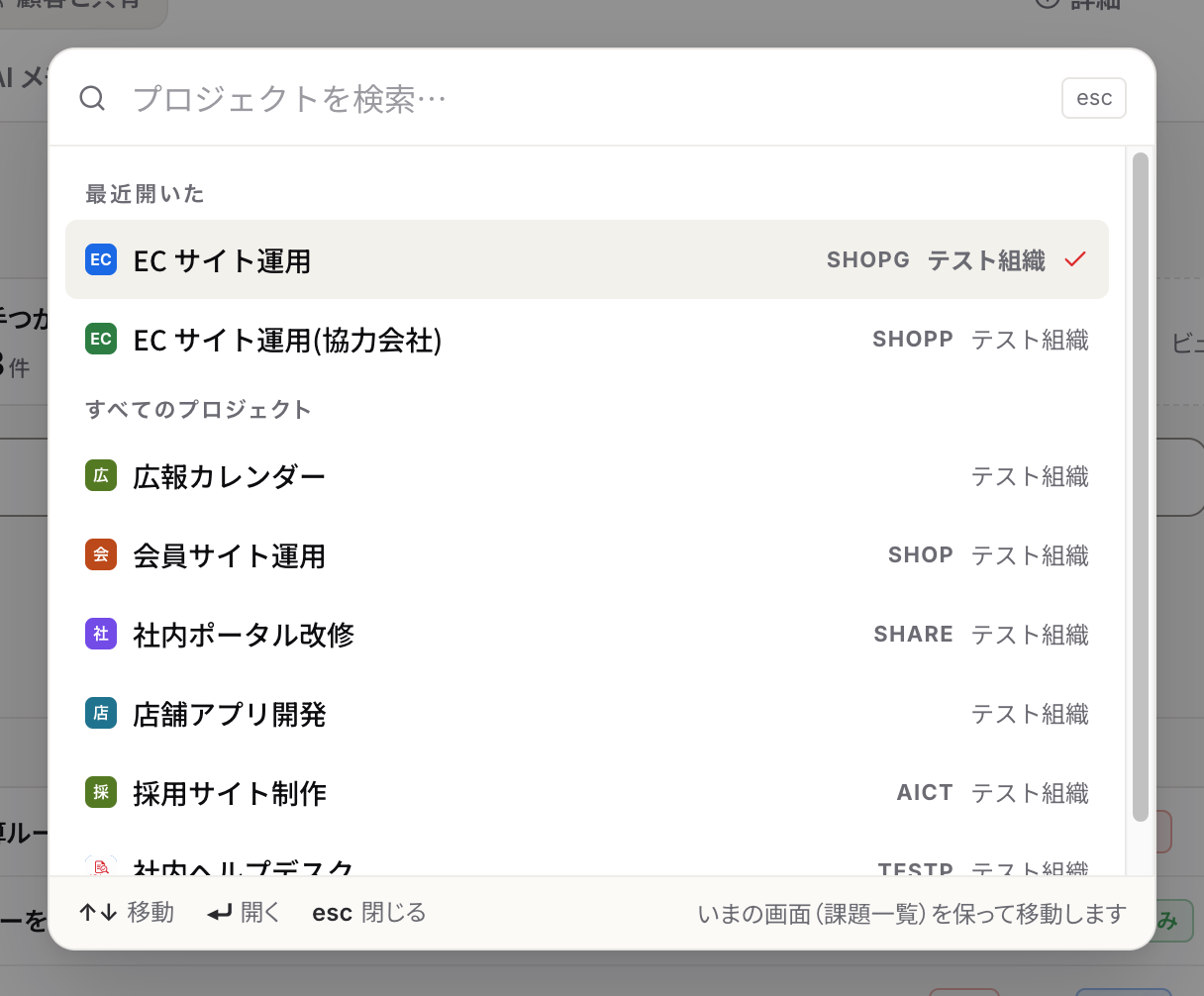
Task: Click the SHARE project key label
Action: pos(914,635)
